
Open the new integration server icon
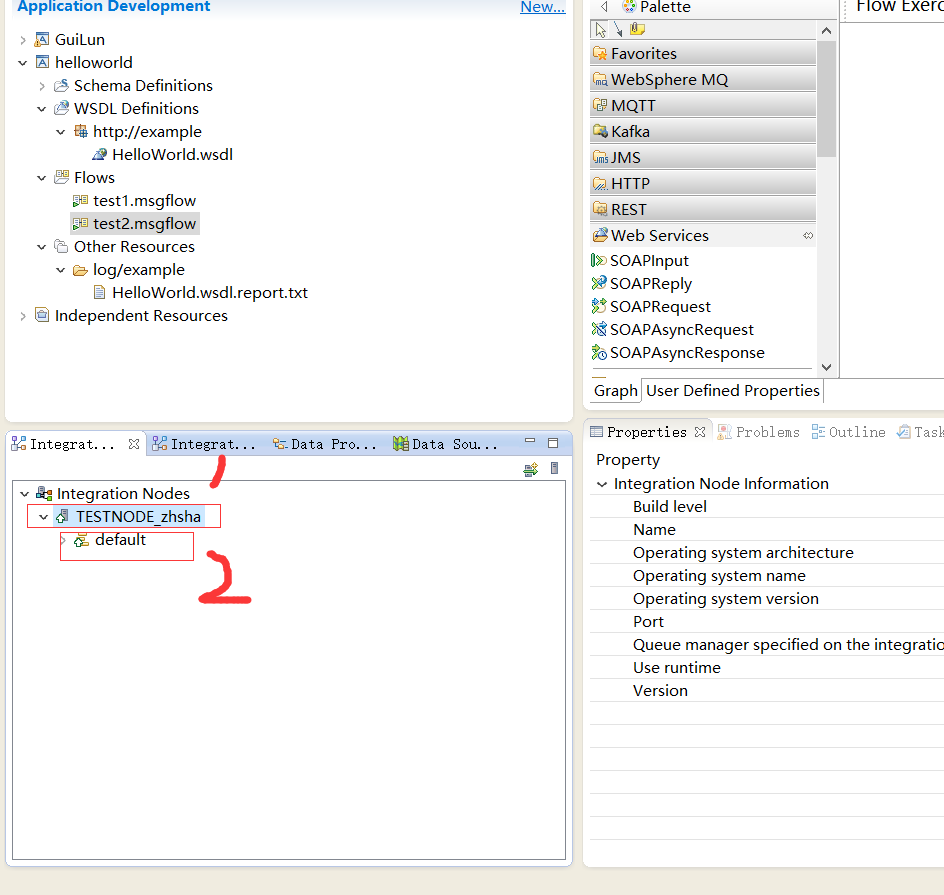[554, 468]
